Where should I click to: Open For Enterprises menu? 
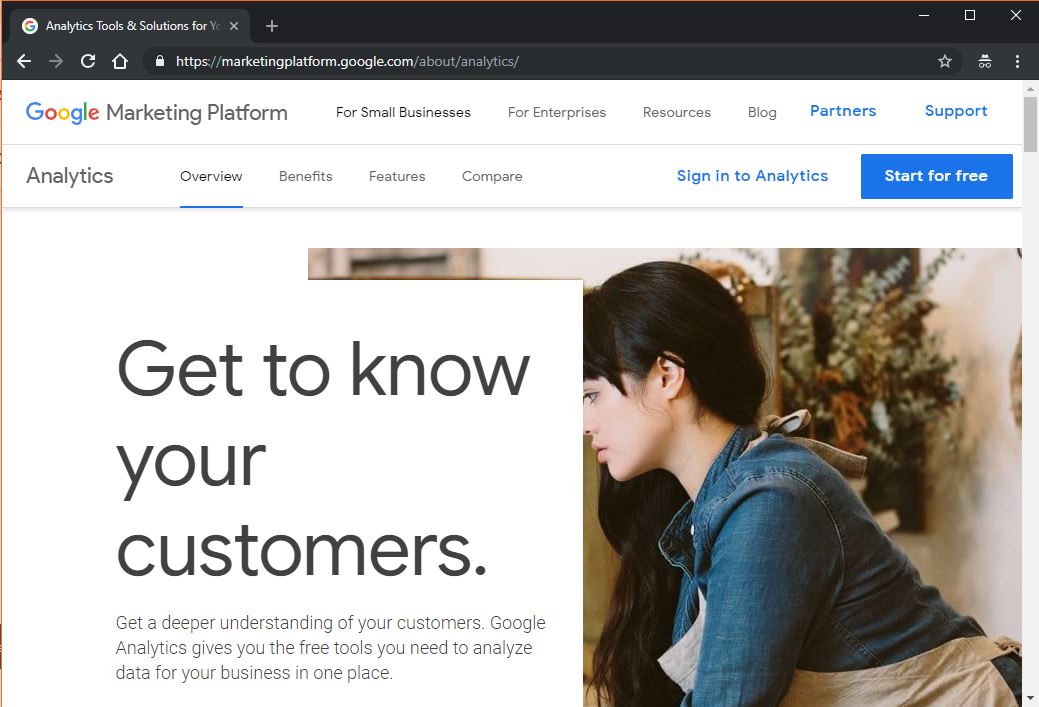[557, 112]
